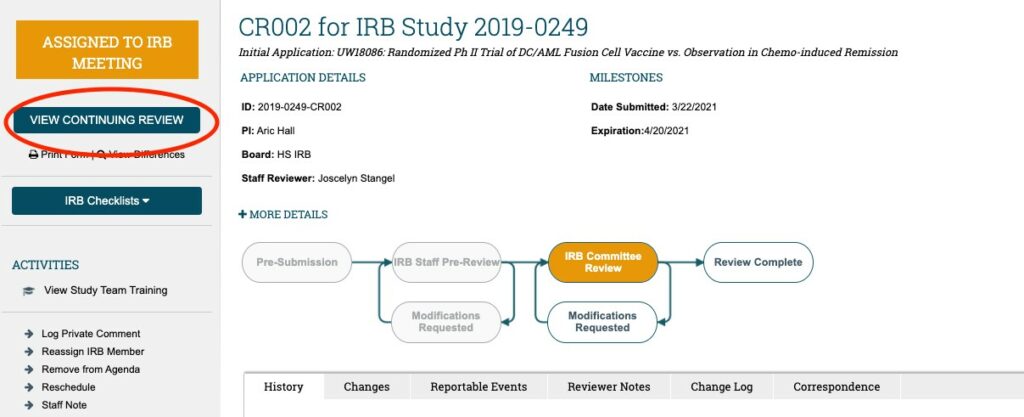The width and height of the screenshot is (1024, 417).
Task: Switch to the Changes tab
Action: tap(366, 387)
